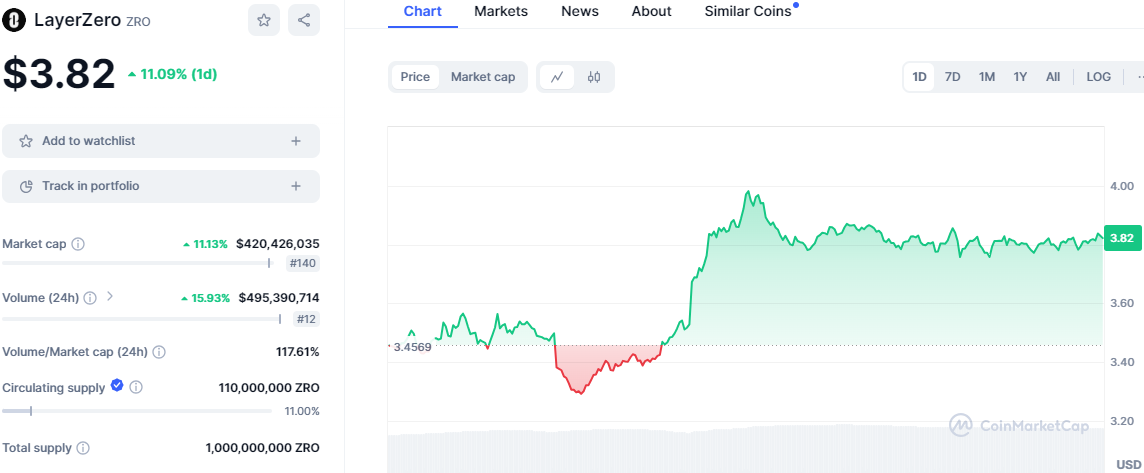The height and width of the screenshot is (473, 1144).
Task: Open the Similar Coins tab
Action: (747, 11)
